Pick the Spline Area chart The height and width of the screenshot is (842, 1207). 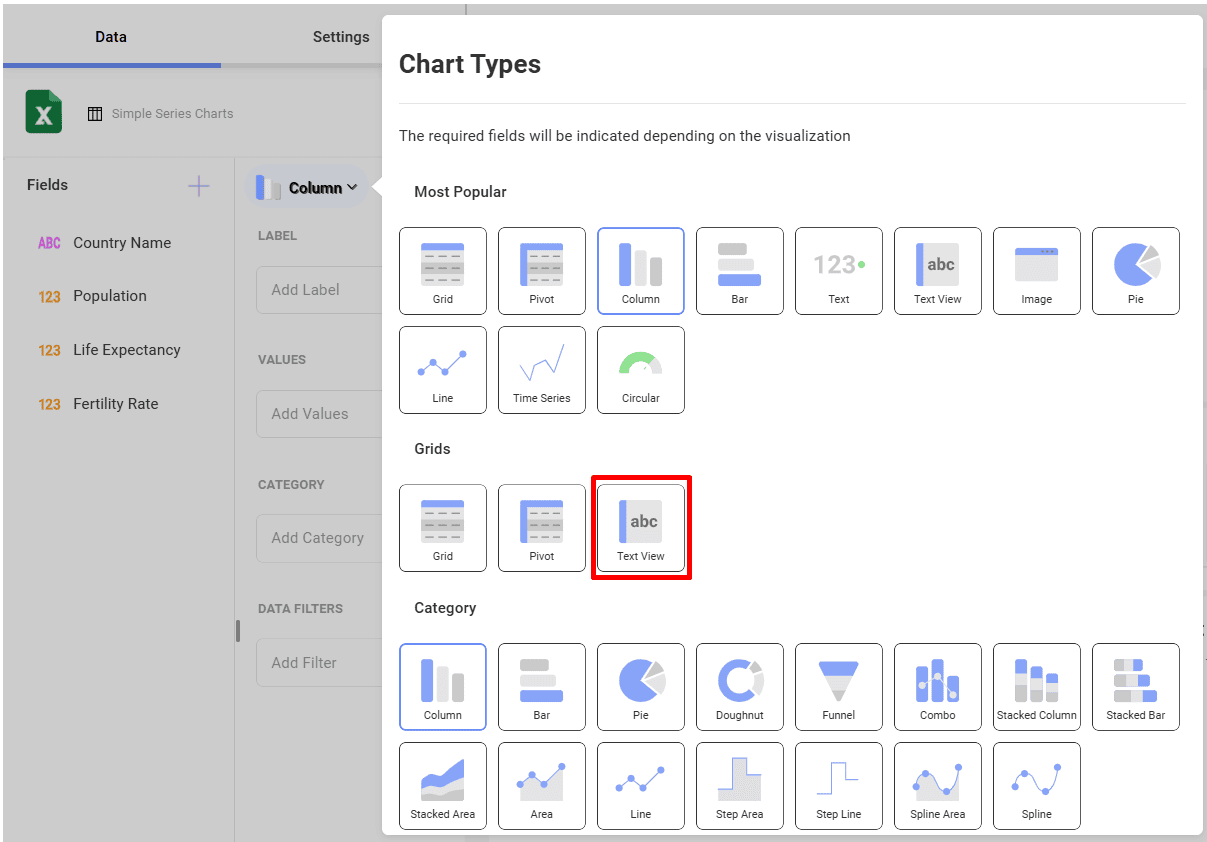pyautogui.click(x=938, y=786)
